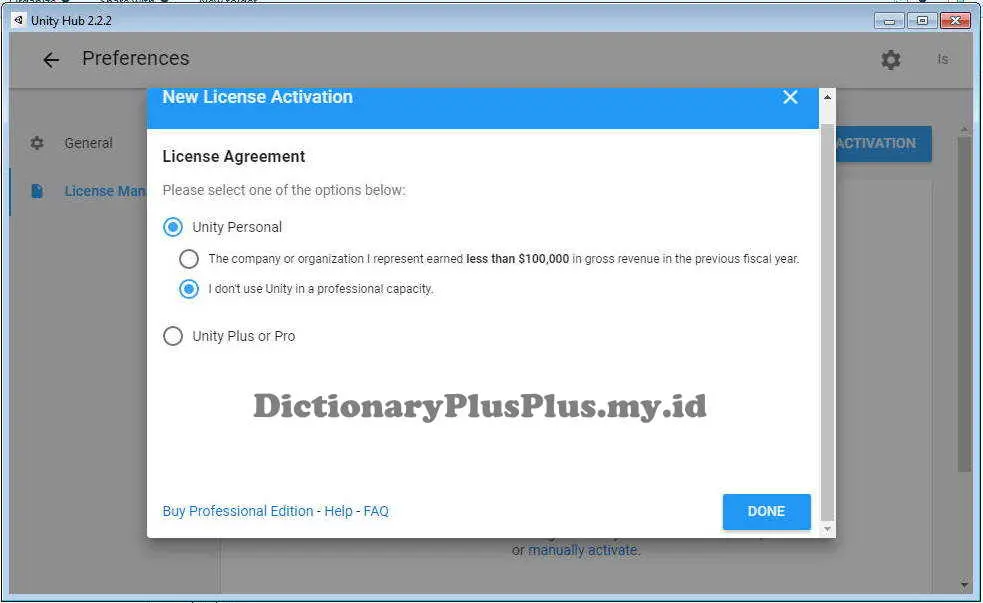This screenshot has height=603, width=983.
Task: Close the Unity Hub window
Action: coord(955,21)
